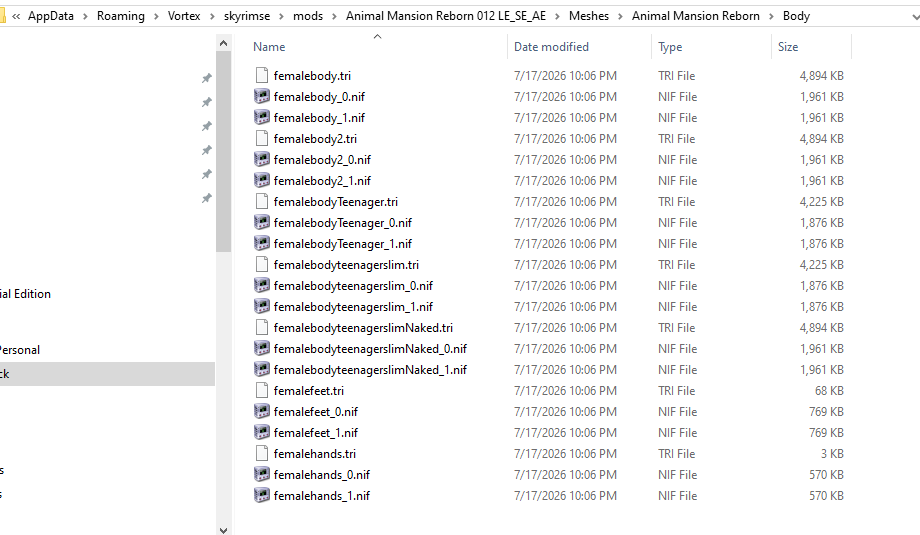Click the 68 KB size value
The height and width of the screenshot is (535, 920).
pyautogui.click(x=829, y=391)
